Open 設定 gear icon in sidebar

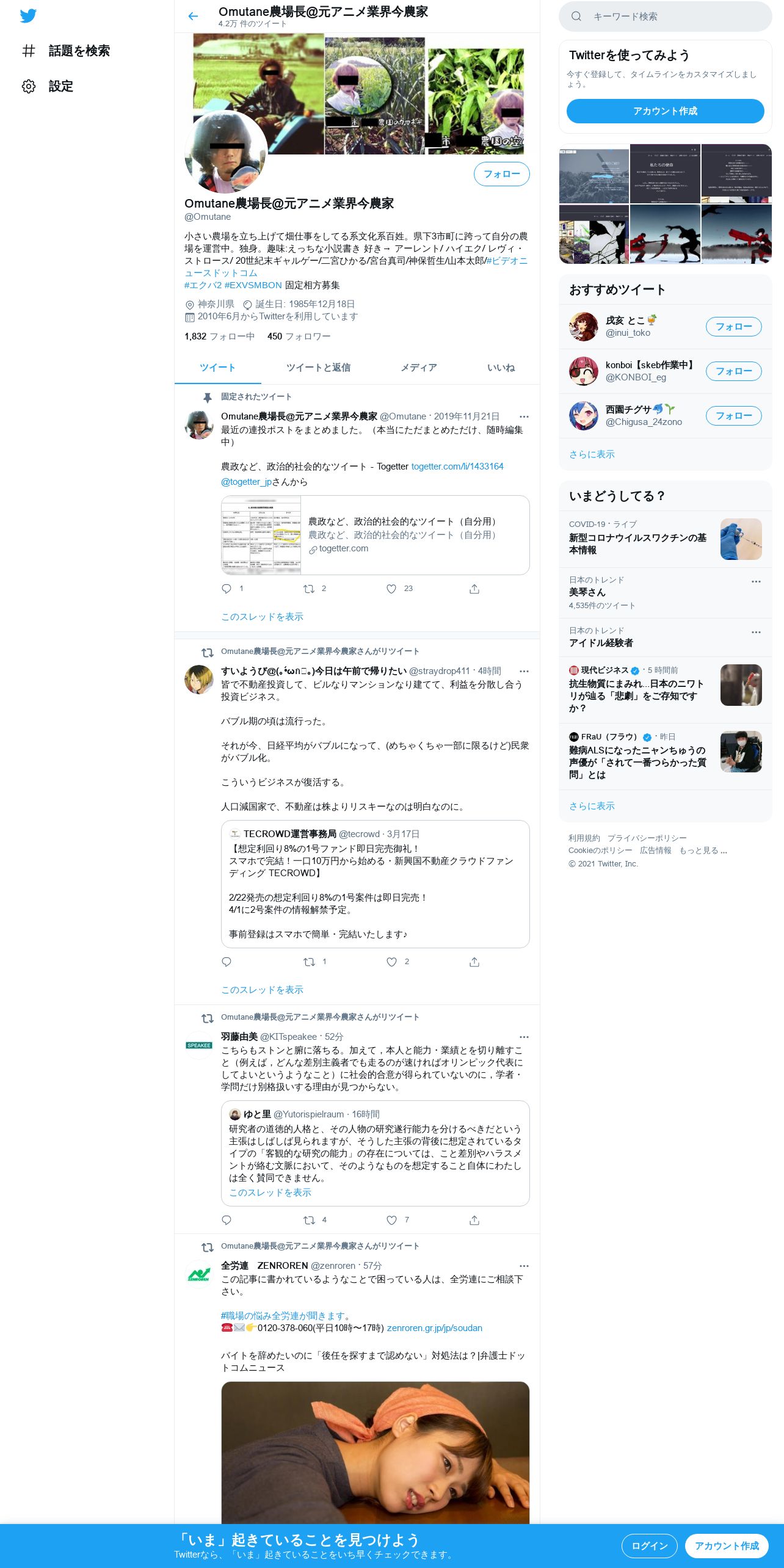pyautogui.click(x=29, y=86)
